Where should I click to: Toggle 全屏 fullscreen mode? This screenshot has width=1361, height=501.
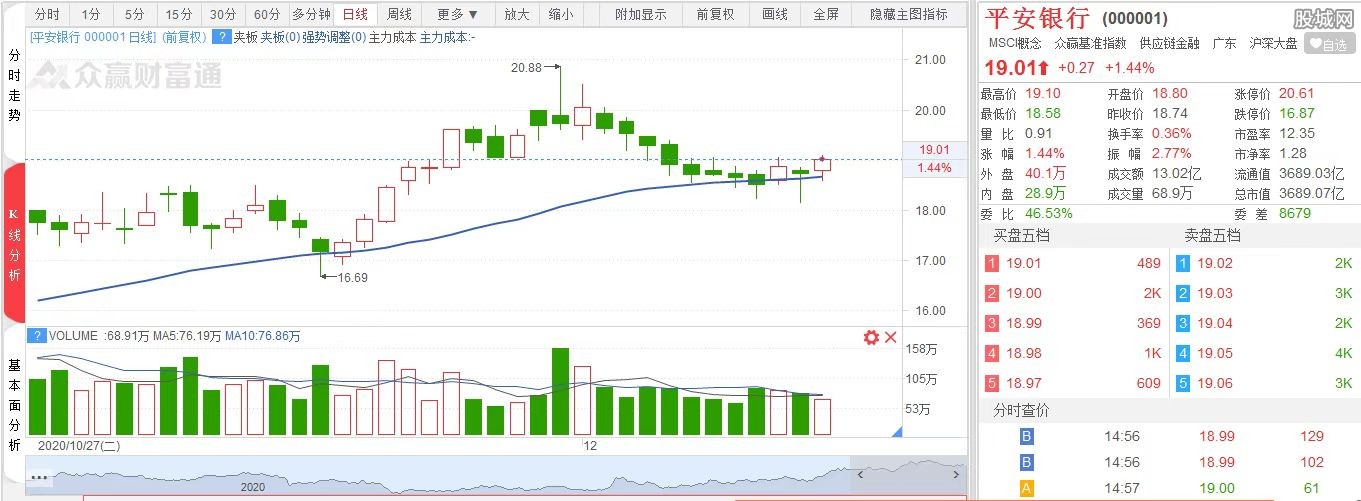tap(826, 14)
